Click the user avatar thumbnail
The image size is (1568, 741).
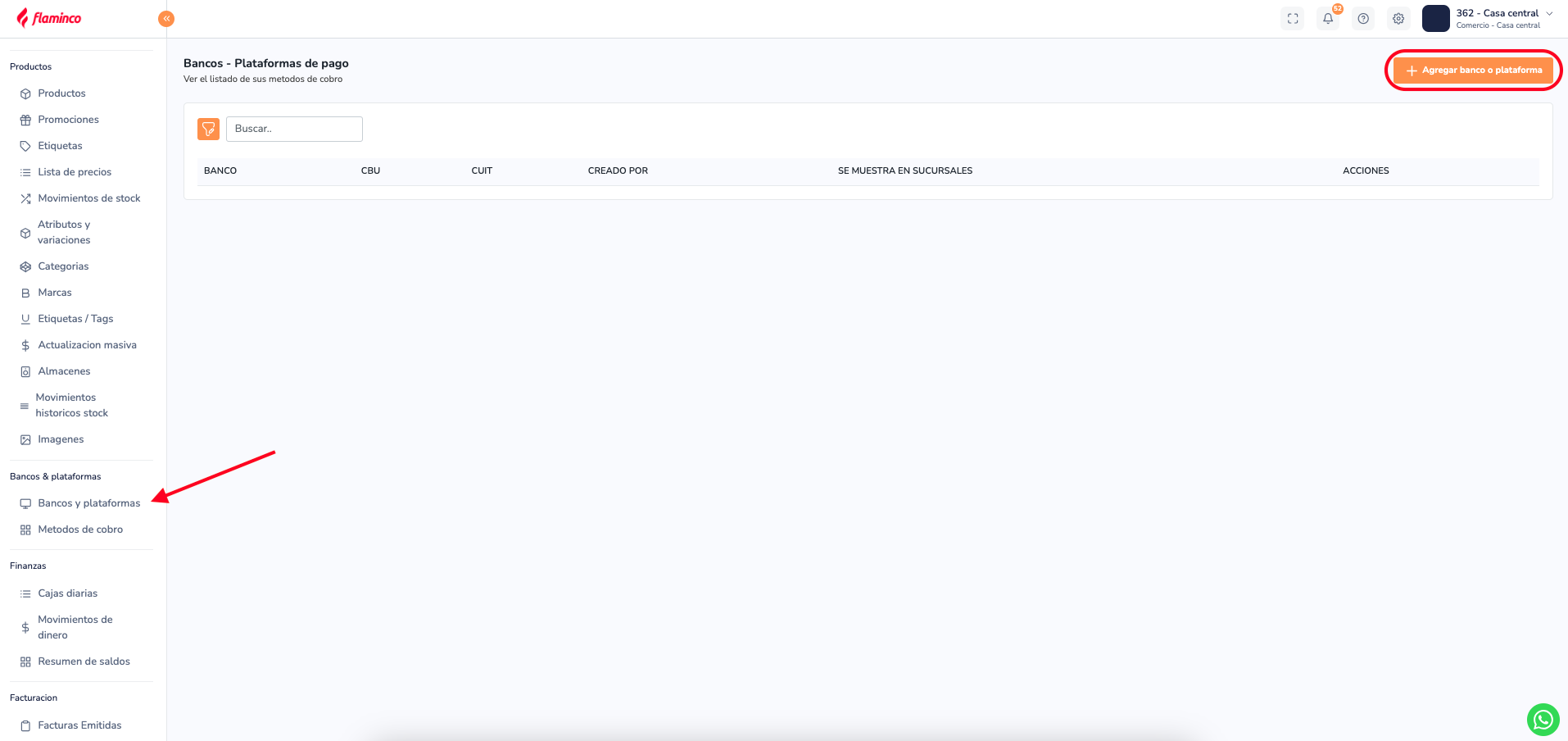pos(1435,19)
